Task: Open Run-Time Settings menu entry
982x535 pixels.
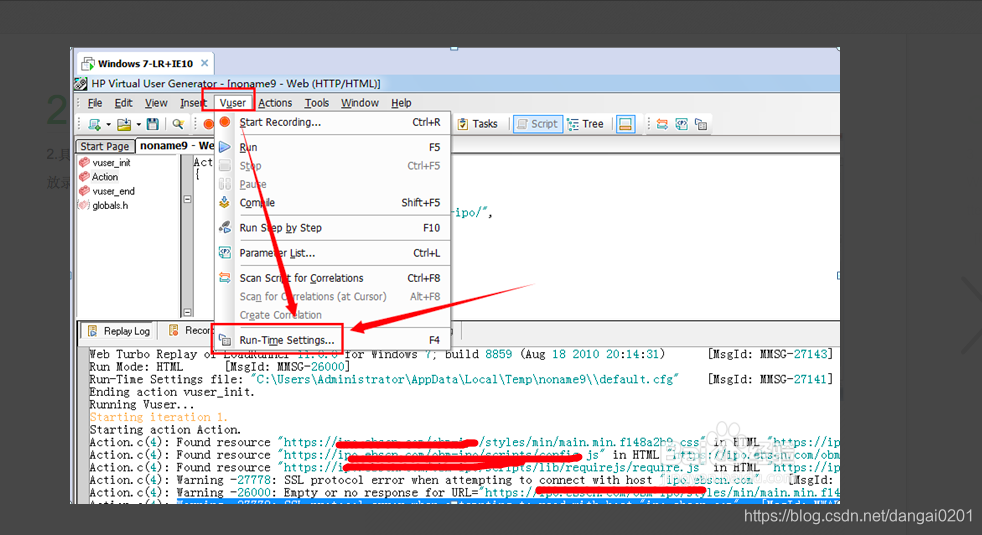Action: pos(333,340)
